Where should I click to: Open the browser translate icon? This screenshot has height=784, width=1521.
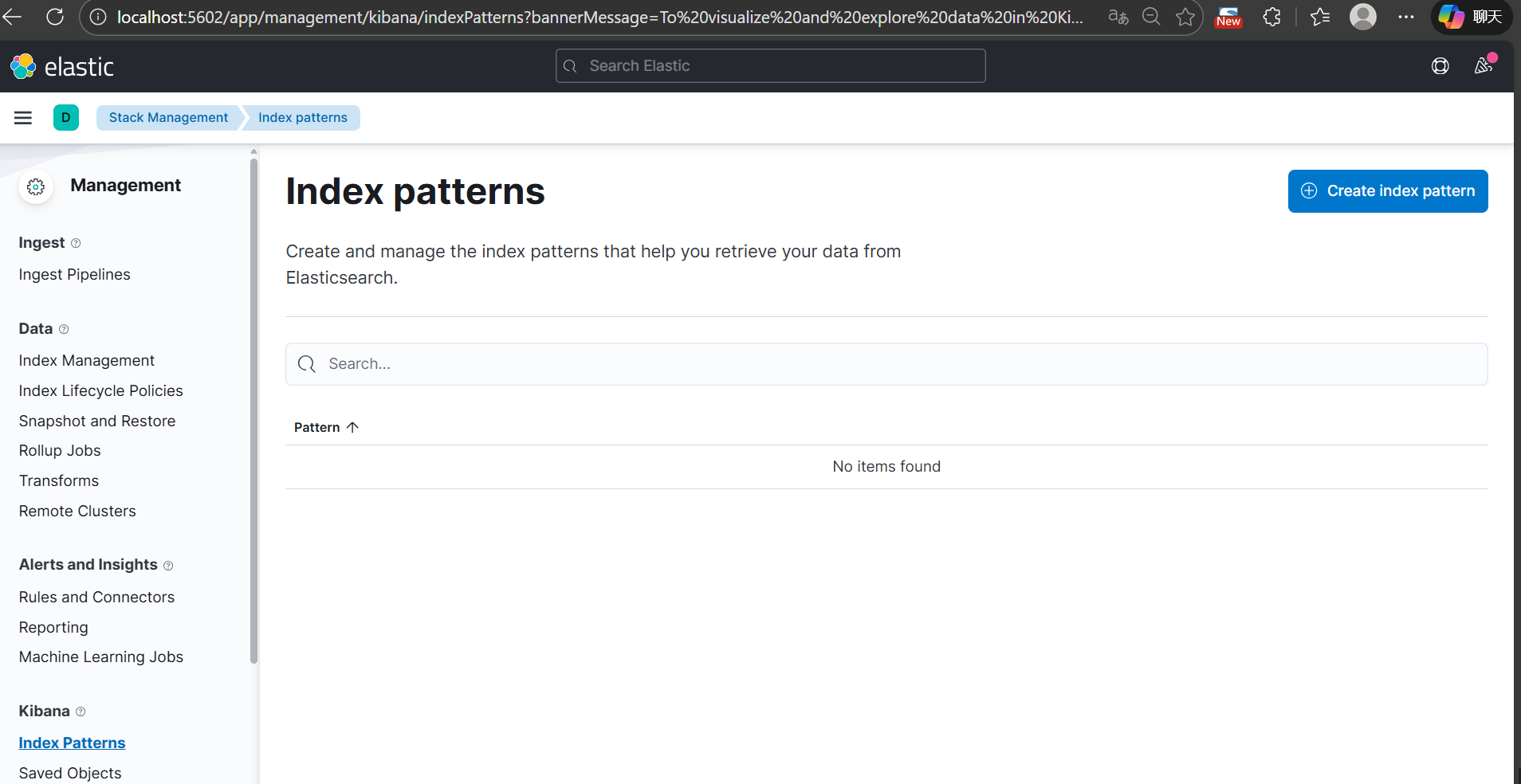pyautogui.click(x=1118, y=17)
